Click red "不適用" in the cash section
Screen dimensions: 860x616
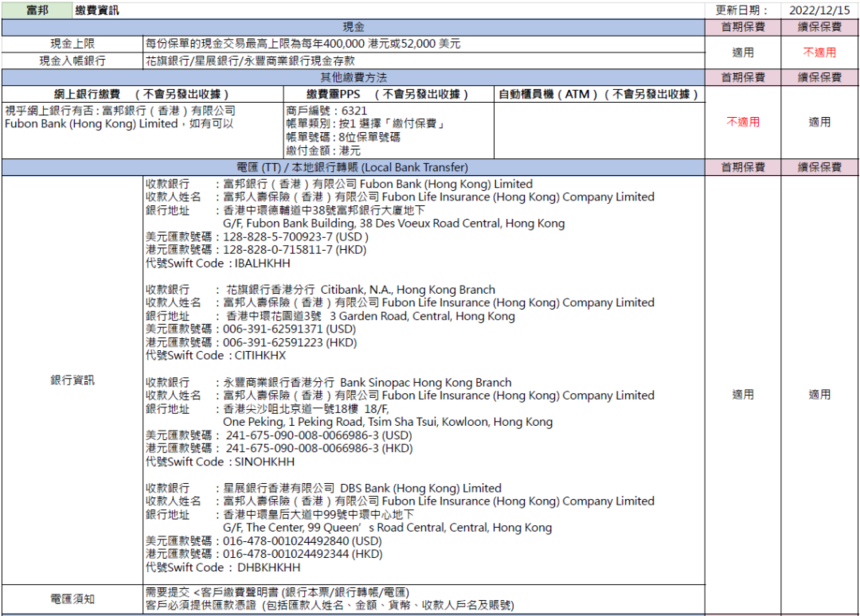coord(819,53)
